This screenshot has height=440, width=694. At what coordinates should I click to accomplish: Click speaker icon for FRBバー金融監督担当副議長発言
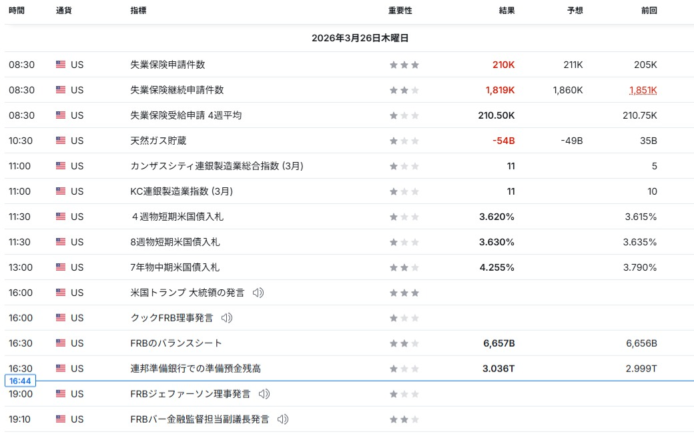tap(283, 419)
